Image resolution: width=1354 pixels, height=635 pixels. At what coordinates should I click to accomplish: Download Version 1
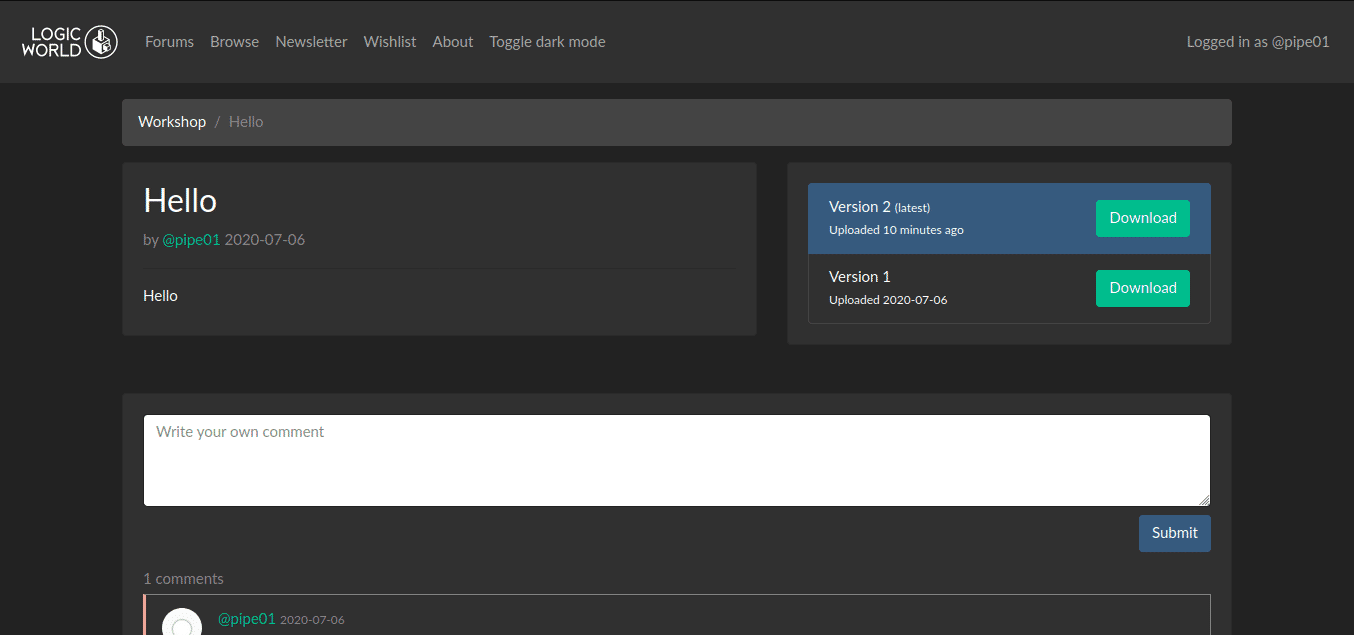tap(1143, 288)
